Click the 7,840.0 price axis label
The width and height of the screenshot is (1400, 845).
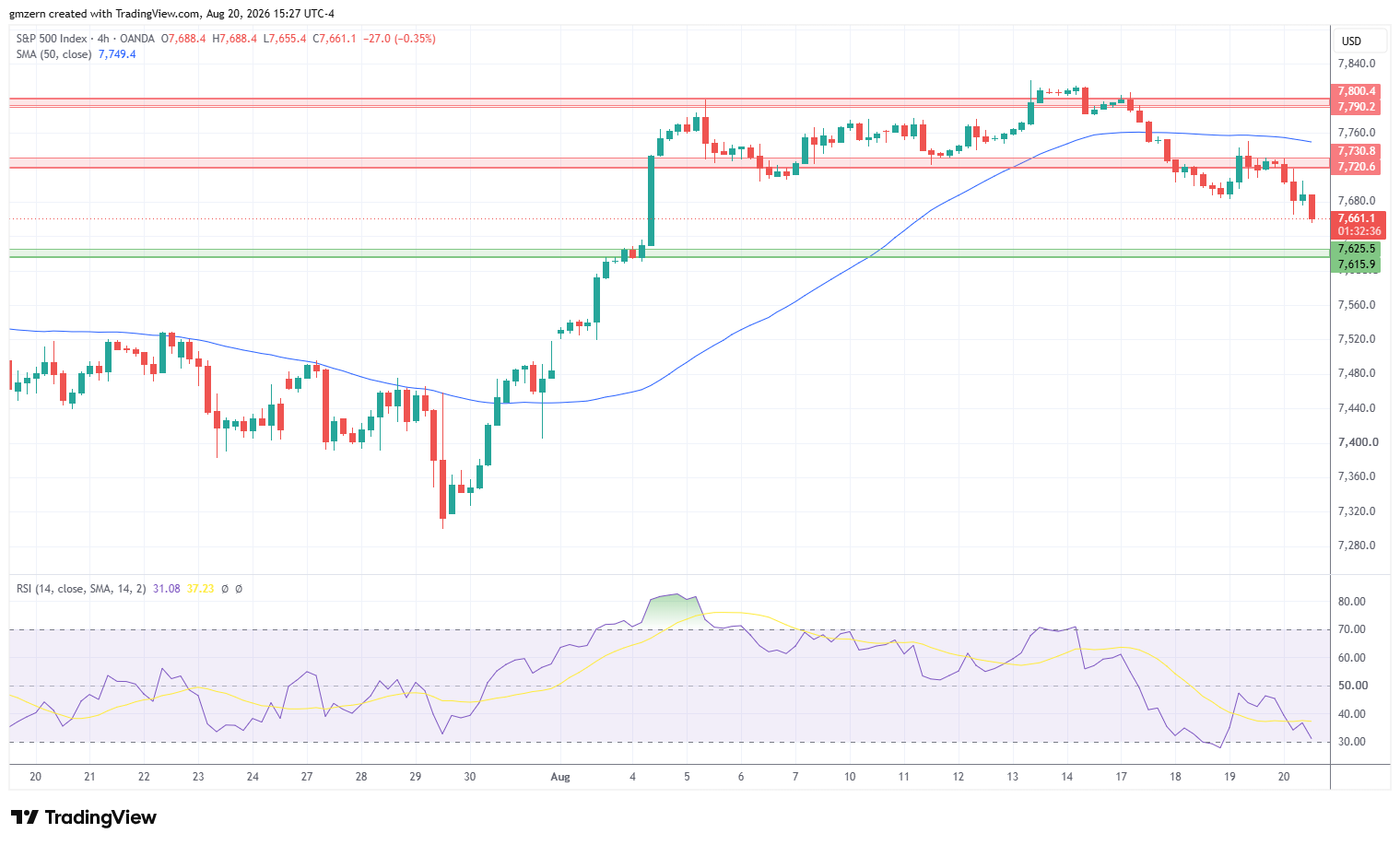pos(1357,64)
